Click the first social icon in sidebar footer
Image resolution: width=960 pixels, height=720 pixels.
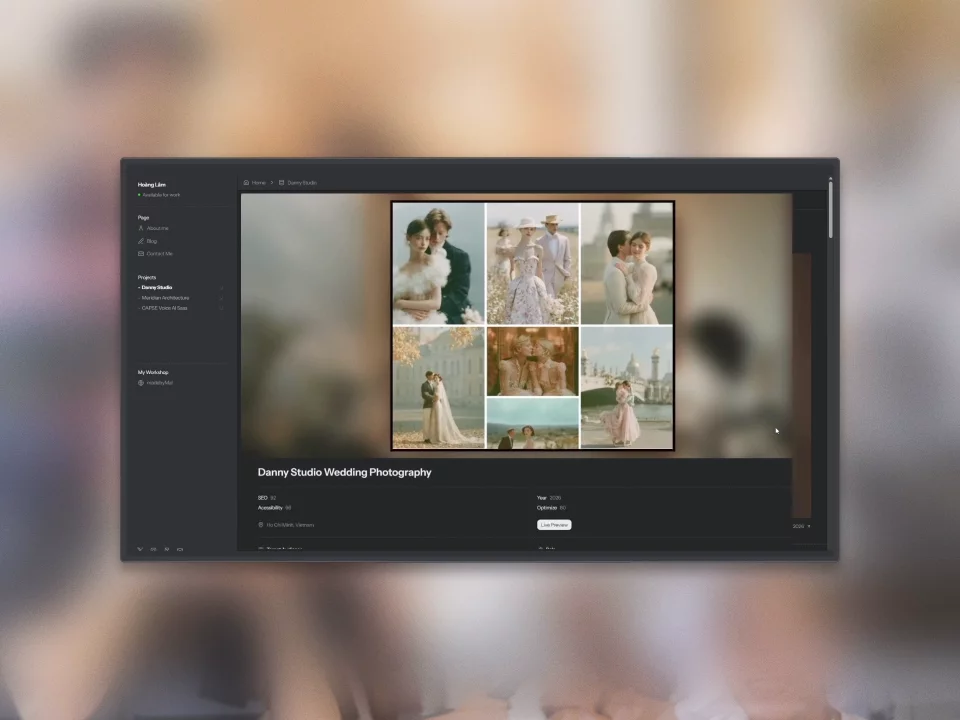click(x=140, y=549)
